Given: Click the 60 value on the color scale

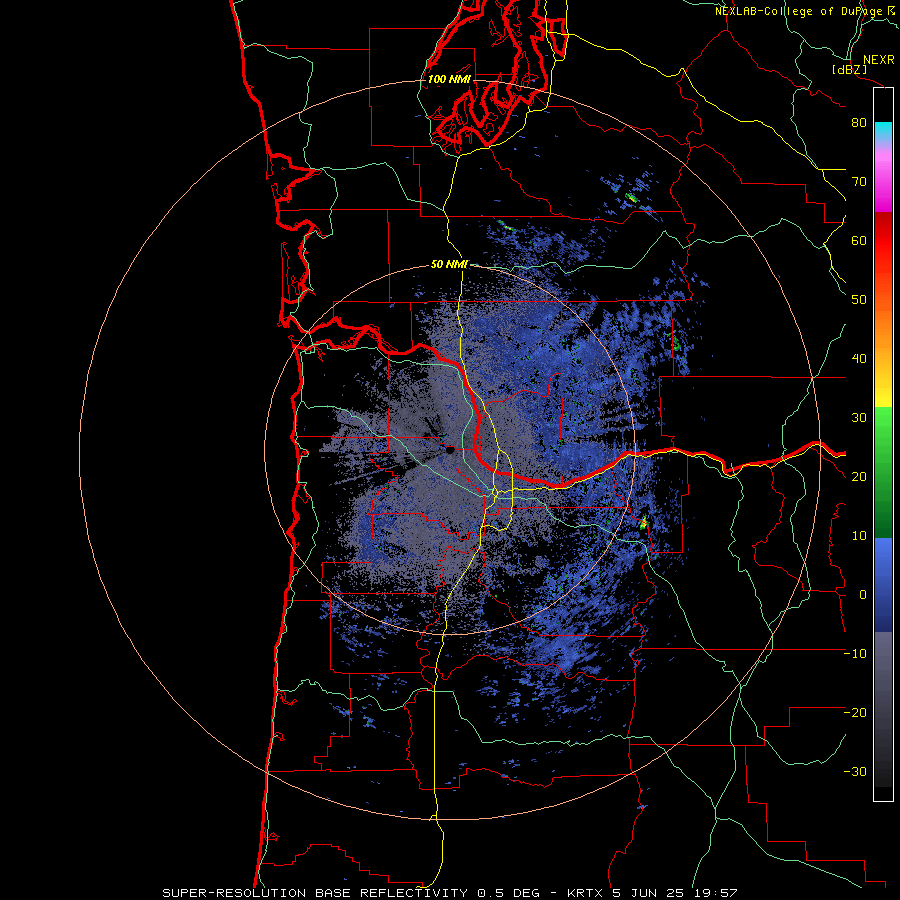Looking at the screenshot, I should 859,241.
